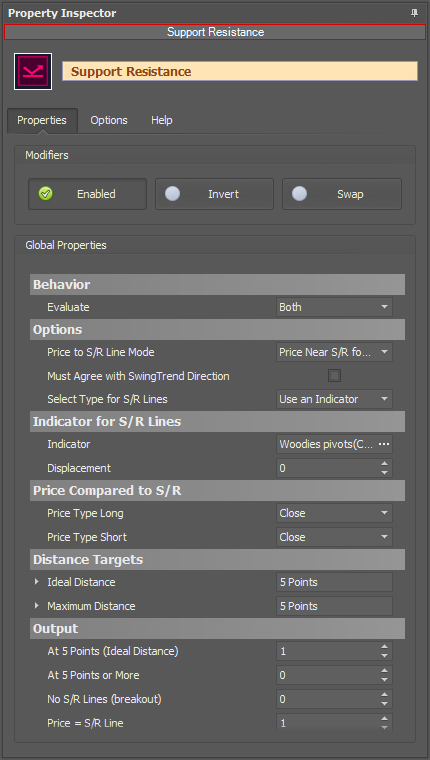Viewport: 430px width, 760px height.
Task: Open the Indicator ellipsis browse button
Action: pyautogui.click(x=384, y=444)
